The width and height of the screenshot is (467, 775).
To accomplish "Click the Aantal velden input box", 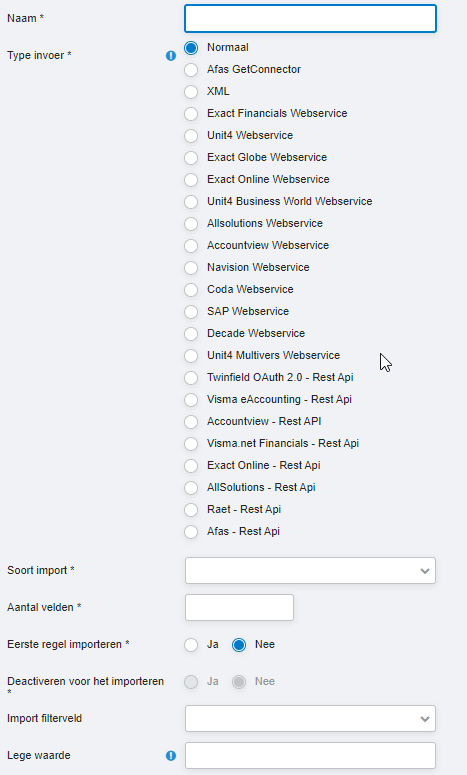I will coord(239,607).
